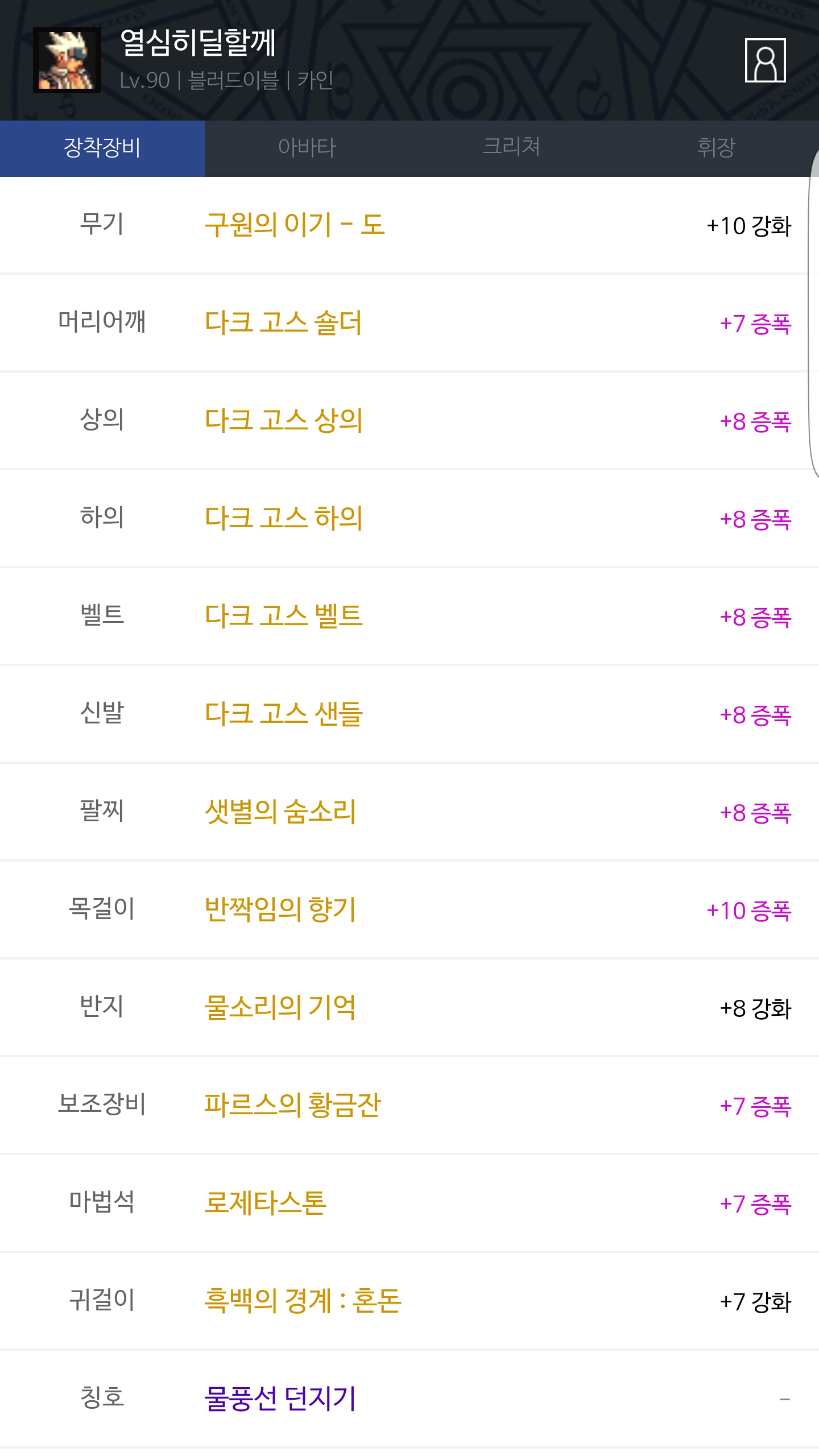View the 다크 고스 벨트 item
Viewport: 819px width, 1456px height.
point(283,616)
